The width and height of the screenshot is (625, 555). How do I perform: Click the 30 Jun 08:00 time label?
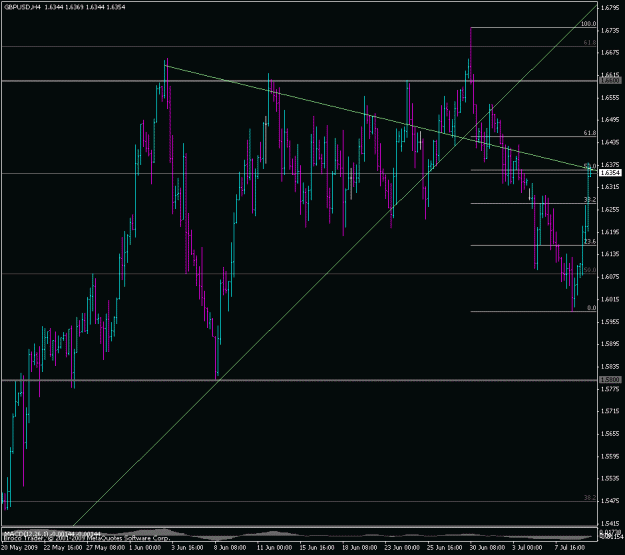[x=487, y=547]
